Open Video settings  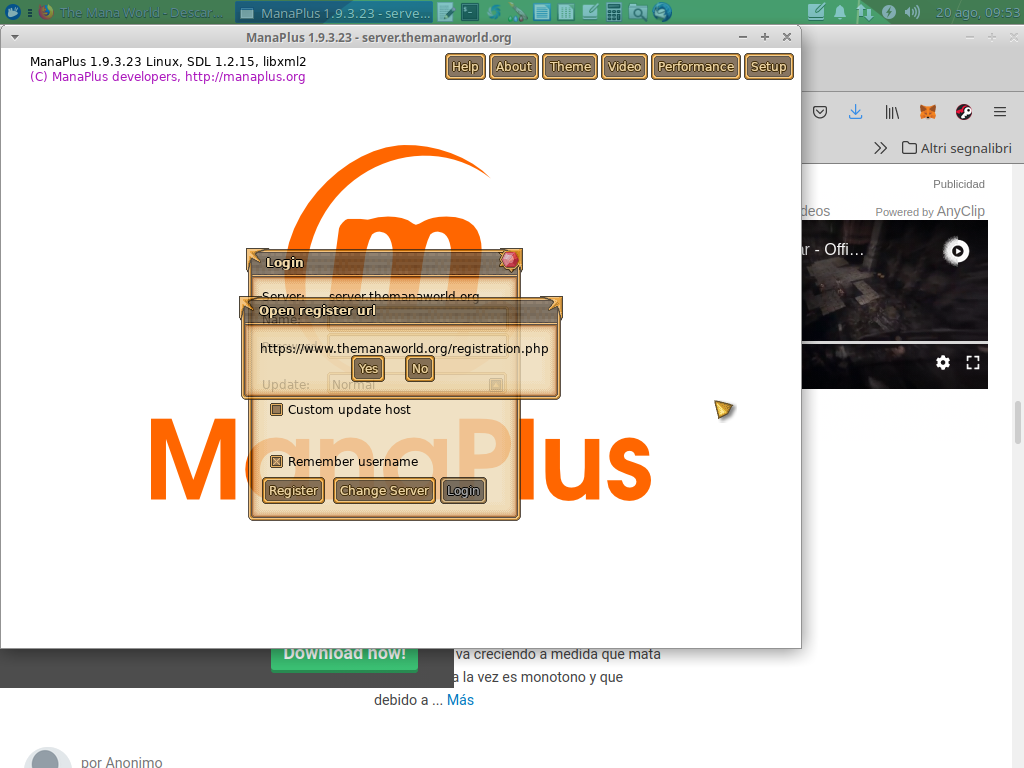[x=624, y=67]
